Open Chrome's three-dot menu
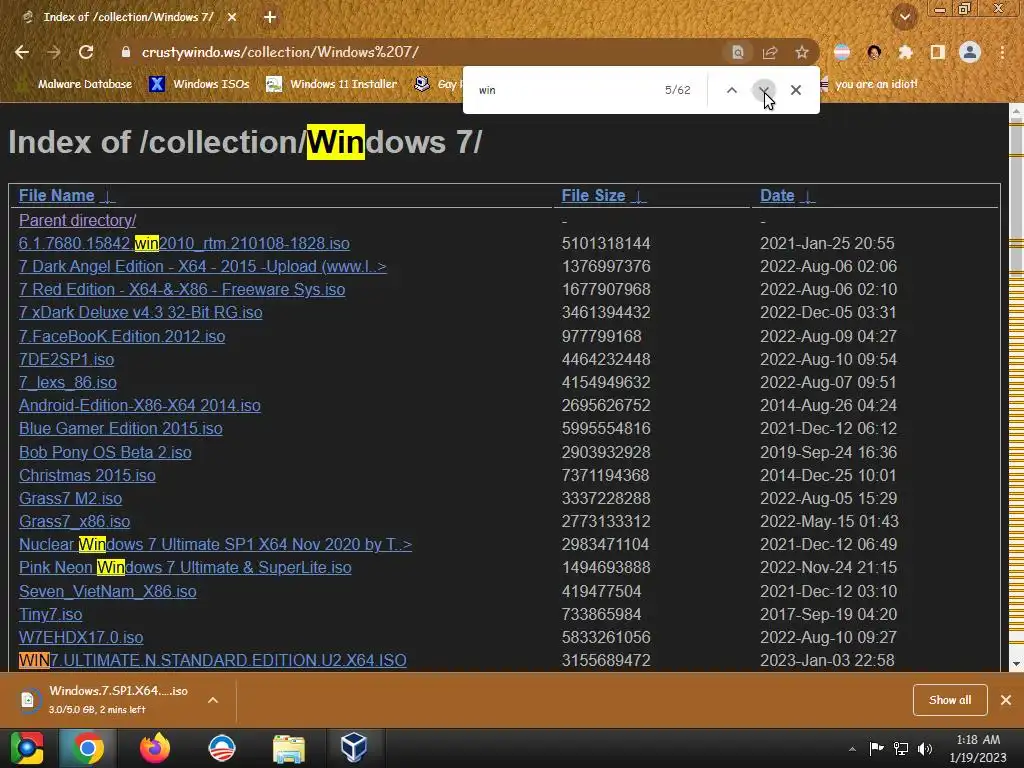Viewport: 1024px width, 768px height. 1002,52
